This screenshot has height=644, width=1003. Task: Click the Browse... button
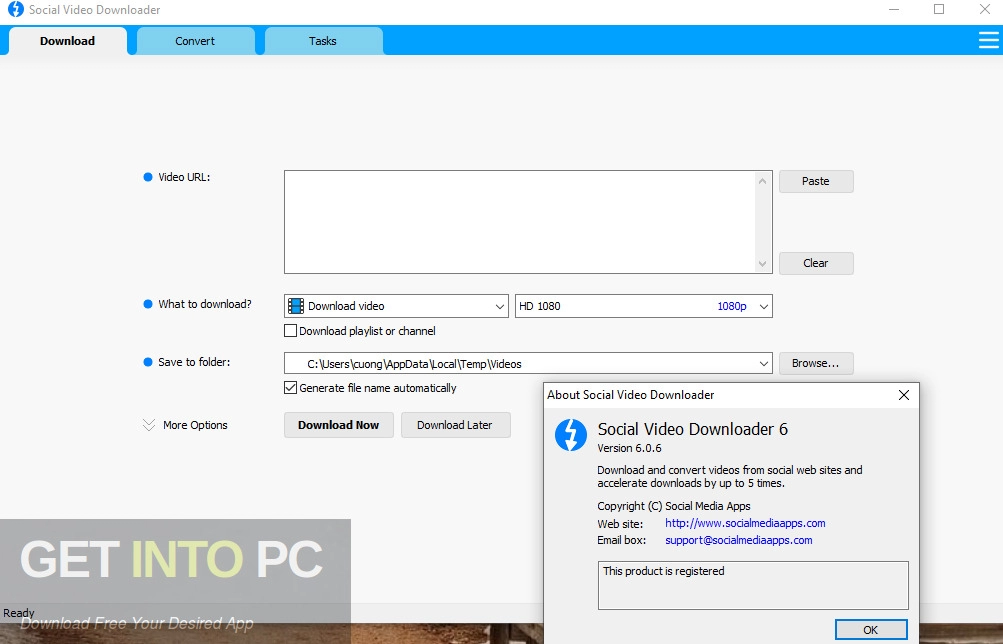click(x=816, y=363)
